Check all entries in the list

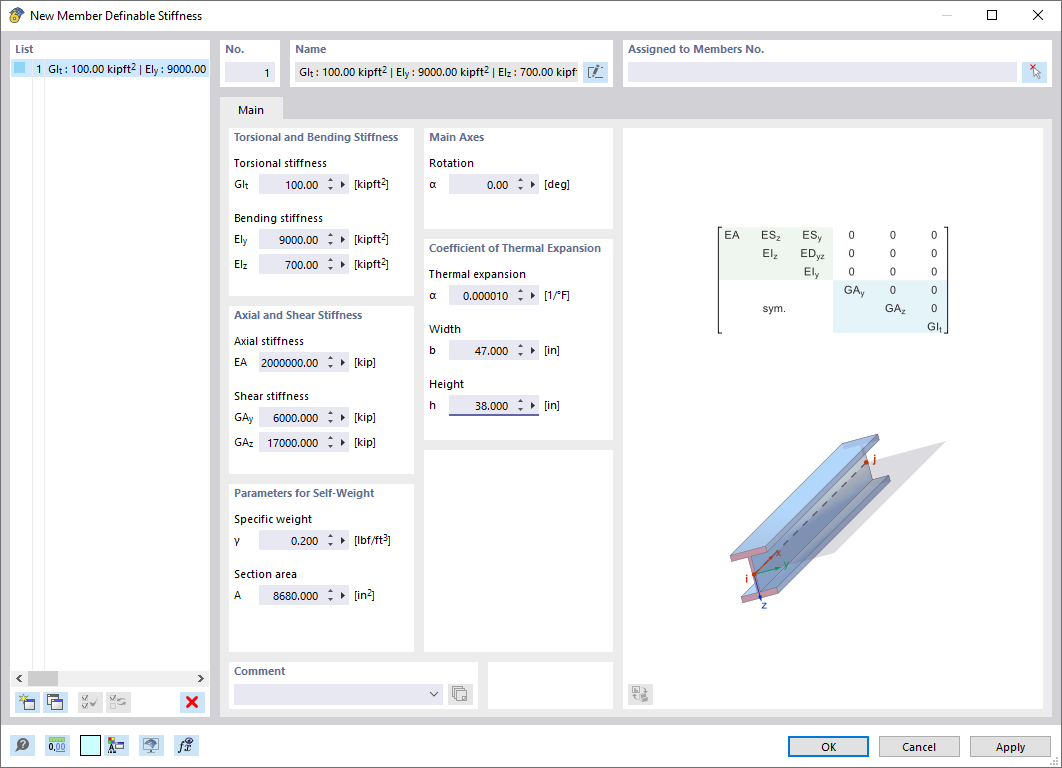pos(89,702)
